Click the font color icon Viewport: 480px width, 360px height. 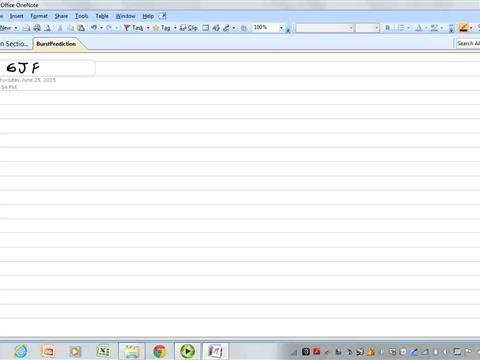tap(419, 28)
